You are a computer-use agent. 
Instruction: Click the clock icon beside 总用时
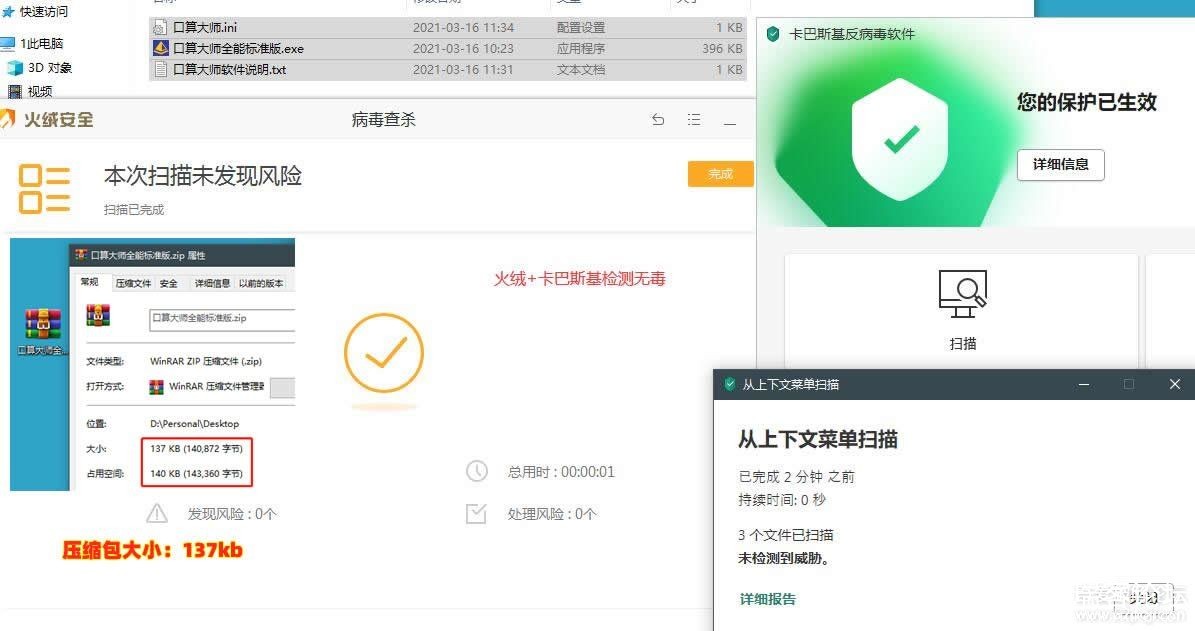pos(476,471)
